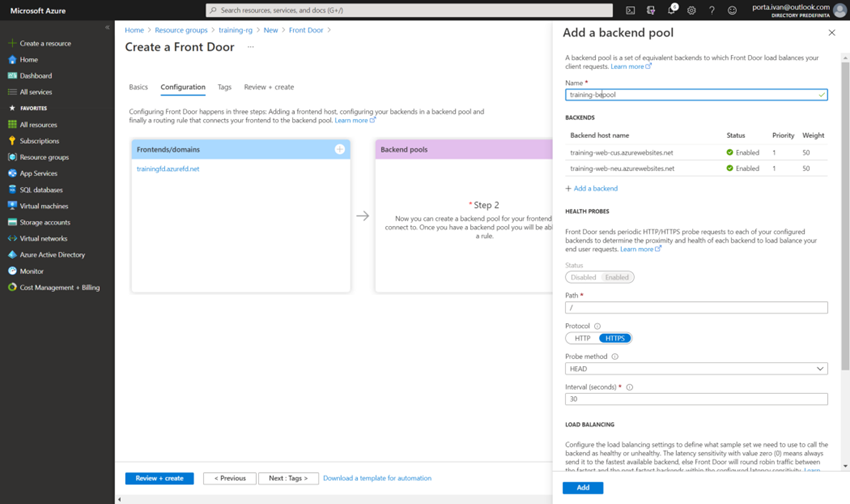
Task: Open trainingfd.azurefd.net frontend link
Action: 168,169
